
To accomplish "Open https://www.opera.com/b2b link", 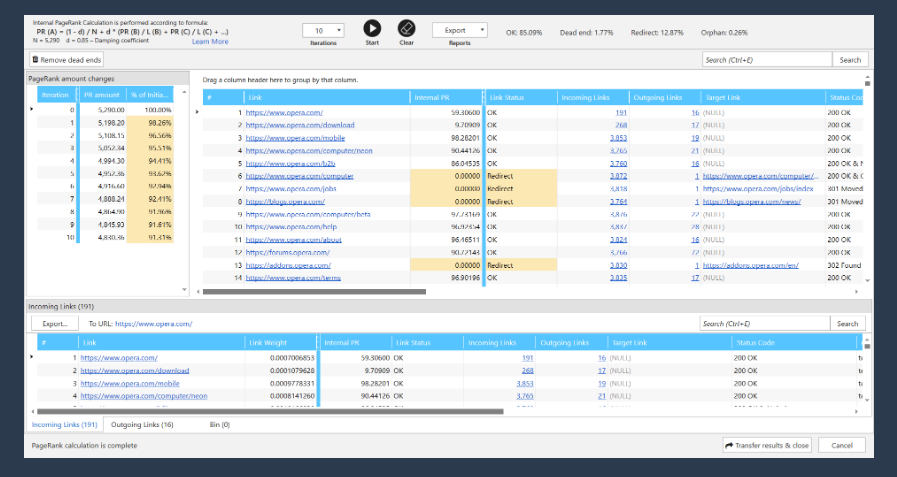I will (x=291, y=164).
